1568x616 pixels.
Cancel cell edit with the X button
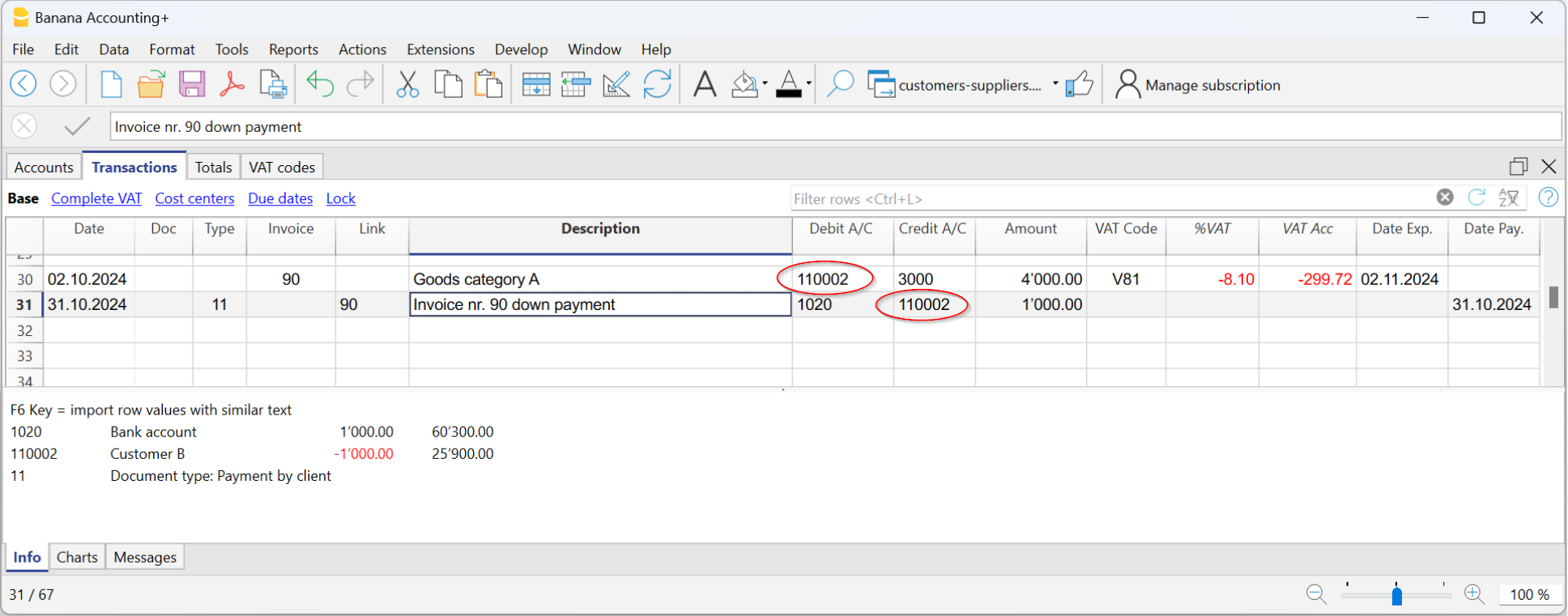pyautogui.click(x=24, y=126)
